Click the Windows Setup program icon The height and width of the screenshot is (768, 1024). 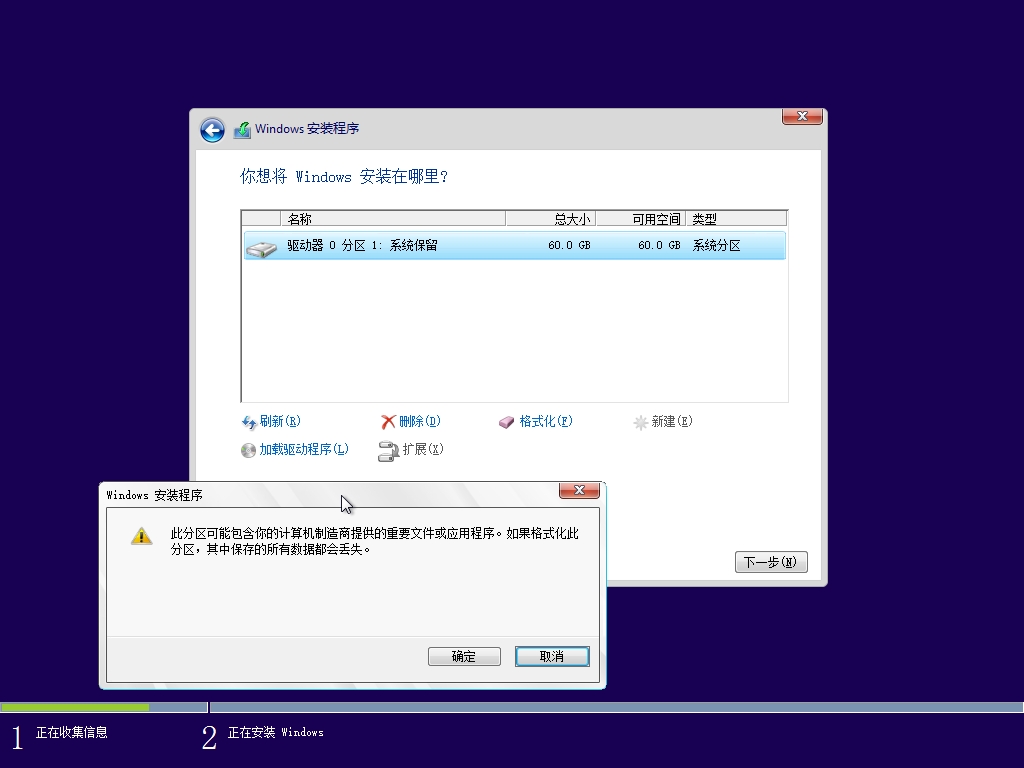(242, 129)
